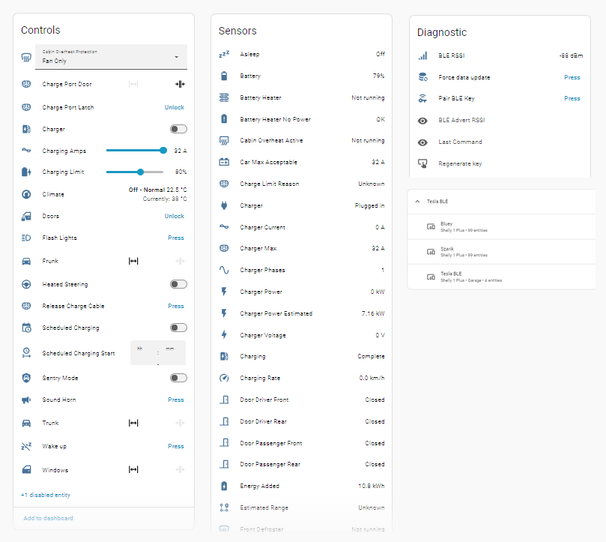Click the Regenerate key icon

click(x=423, y=164)
